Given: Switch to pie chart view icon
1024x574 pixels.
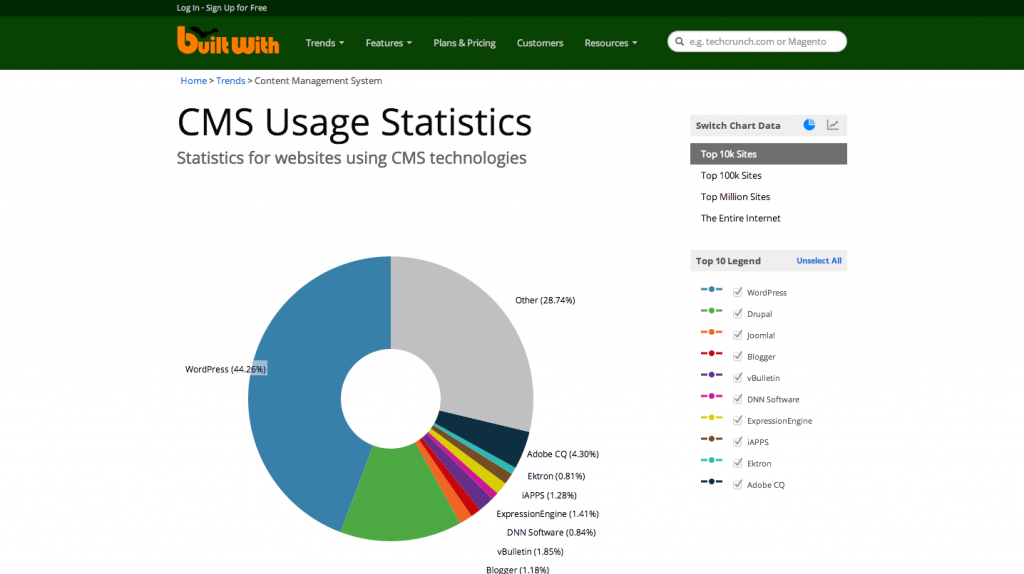Looking at the screenshot, I should coord(809,125).
